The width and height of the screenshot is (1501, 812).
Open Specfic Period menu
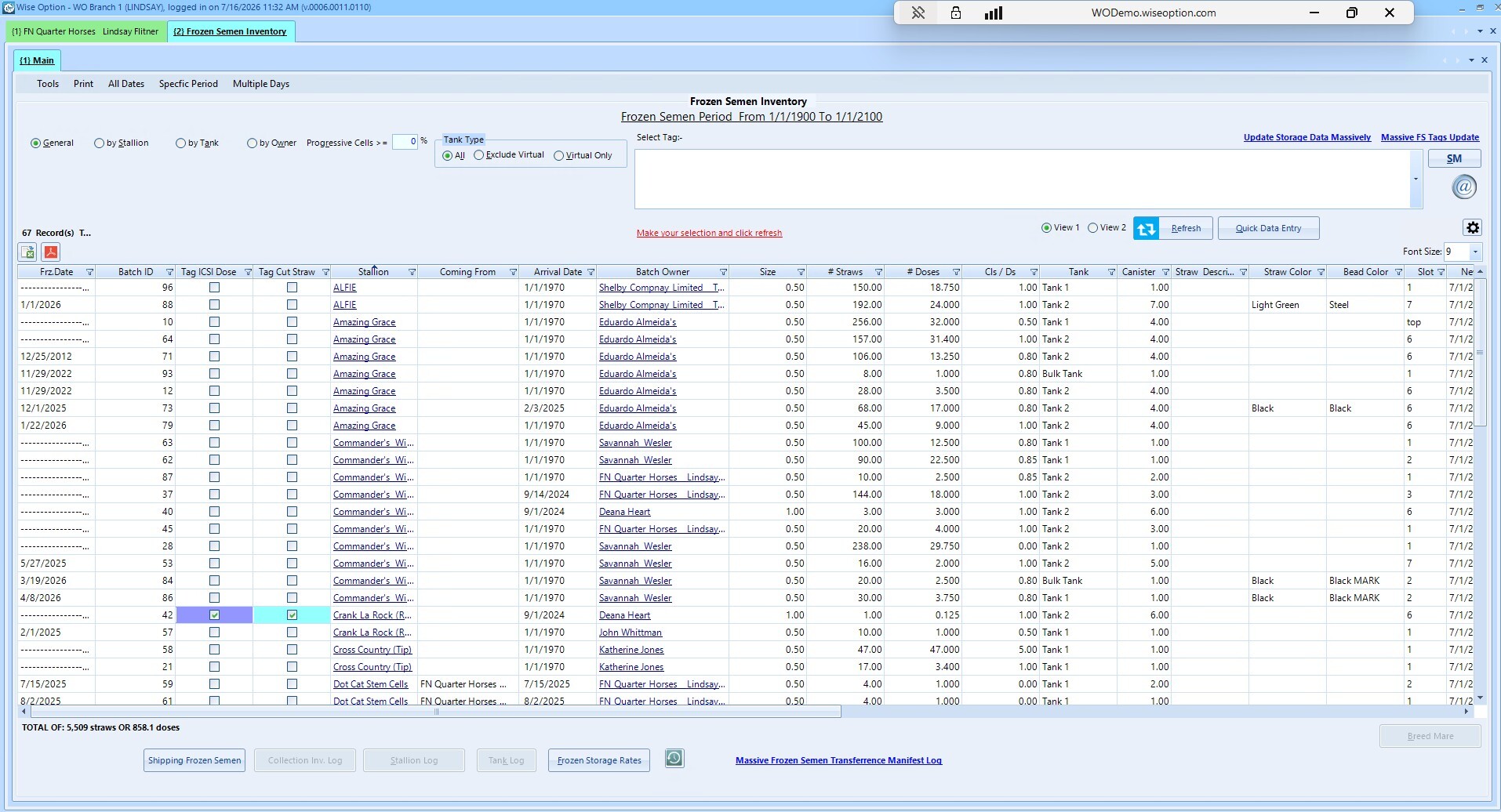click(188, 84)
